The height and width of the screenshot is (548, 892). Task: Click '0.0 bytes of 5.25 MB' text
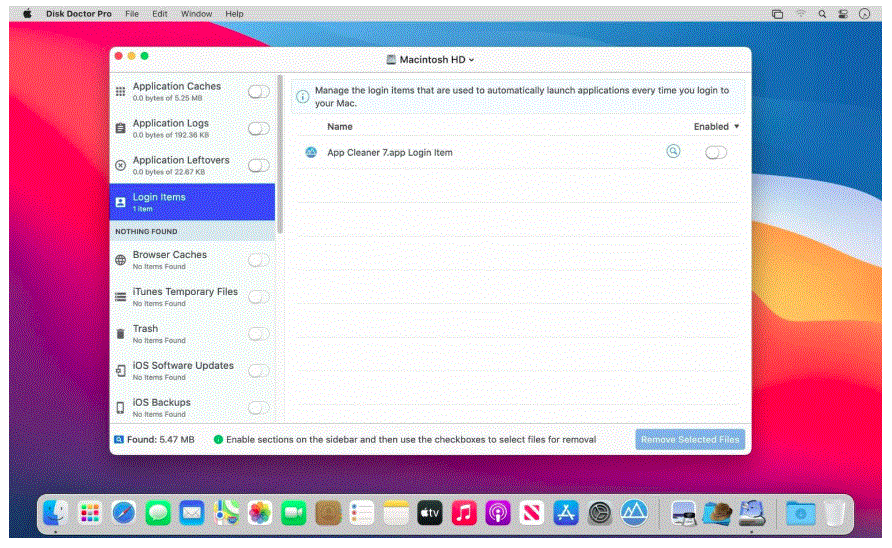[x=167, y=98]
